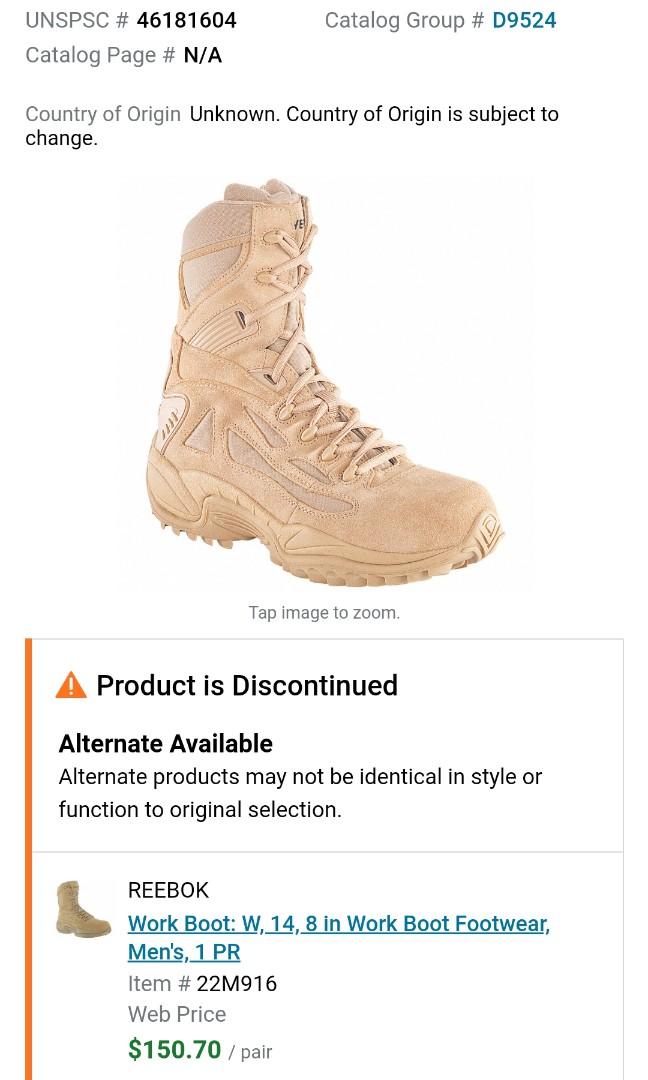Select the UNSPSC number 46181604

pyautogui.click(x=187, y=20)
